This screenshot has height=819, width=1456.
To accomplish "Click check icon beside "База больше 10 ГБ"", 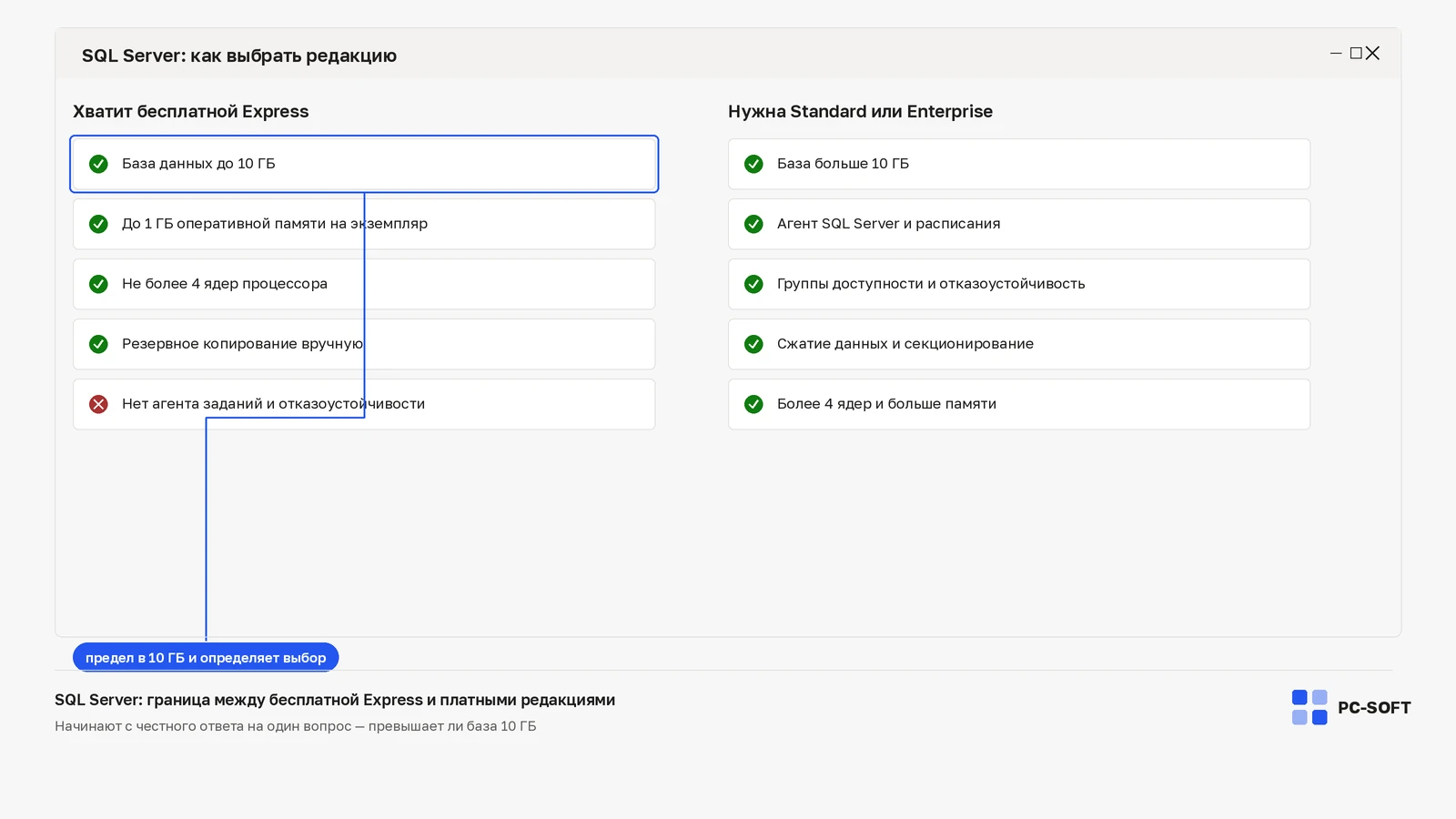I will pyautogui.click(x=753, y=164).
